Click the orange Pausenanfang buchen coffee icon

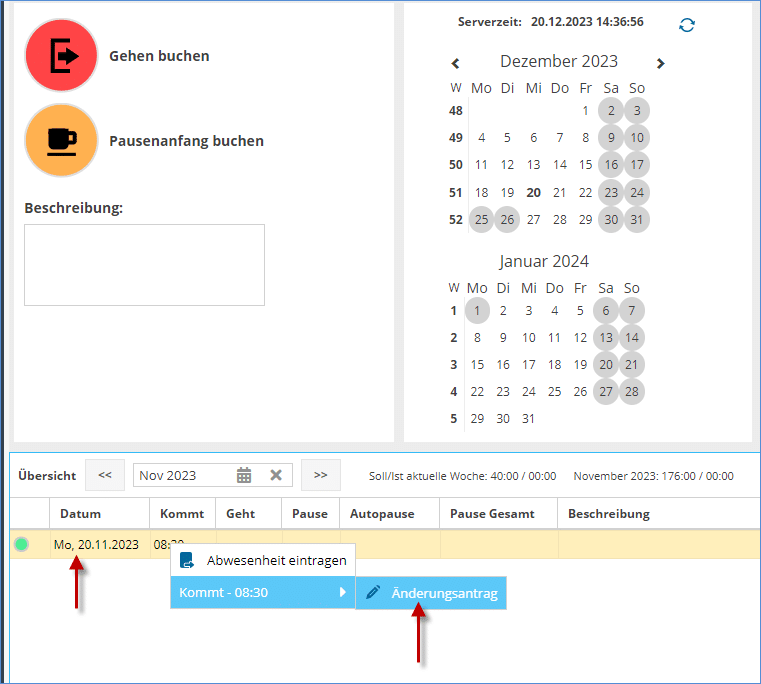pyautogui.click(x=61, y=141)
